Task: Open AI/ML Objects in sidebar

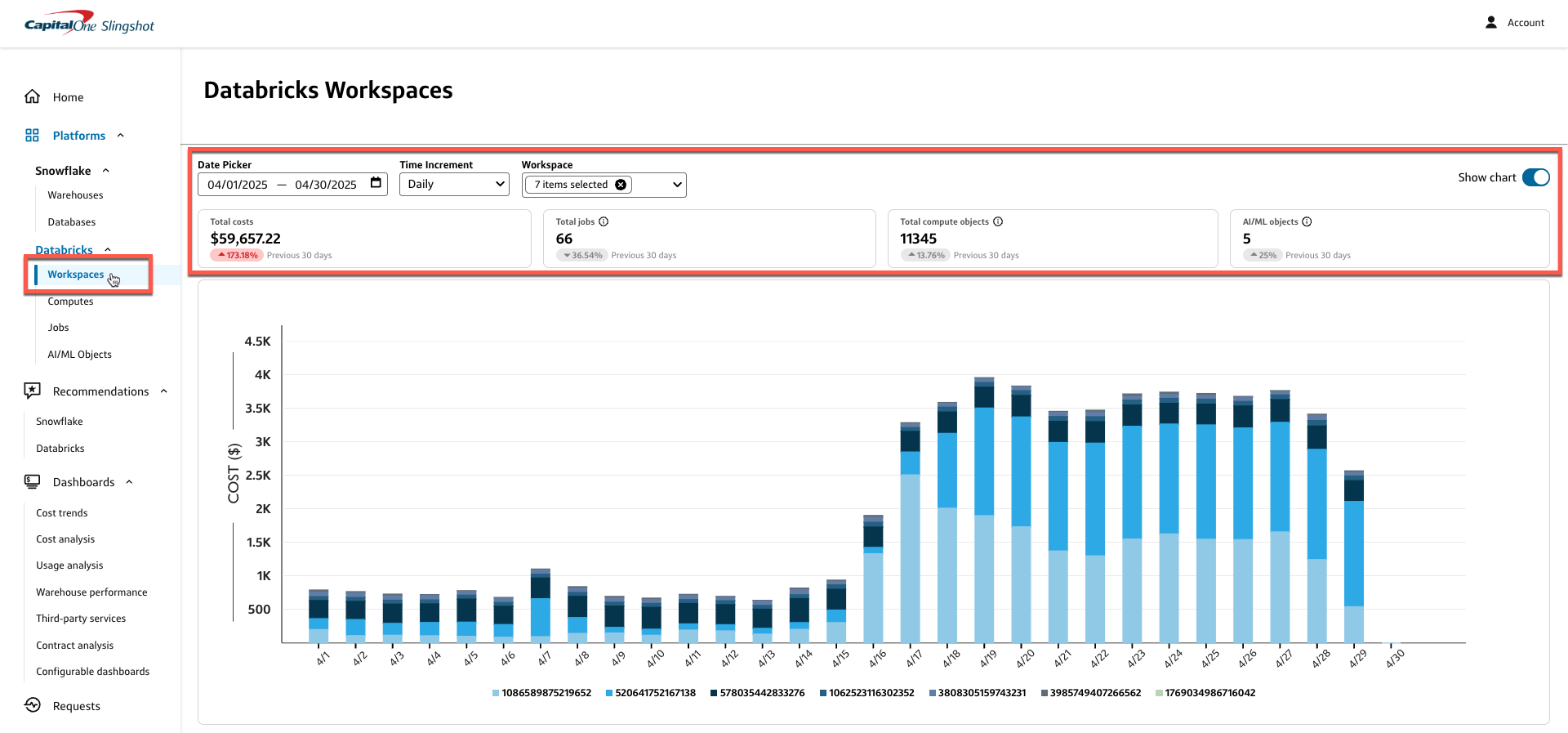Action: click(79, 355)
